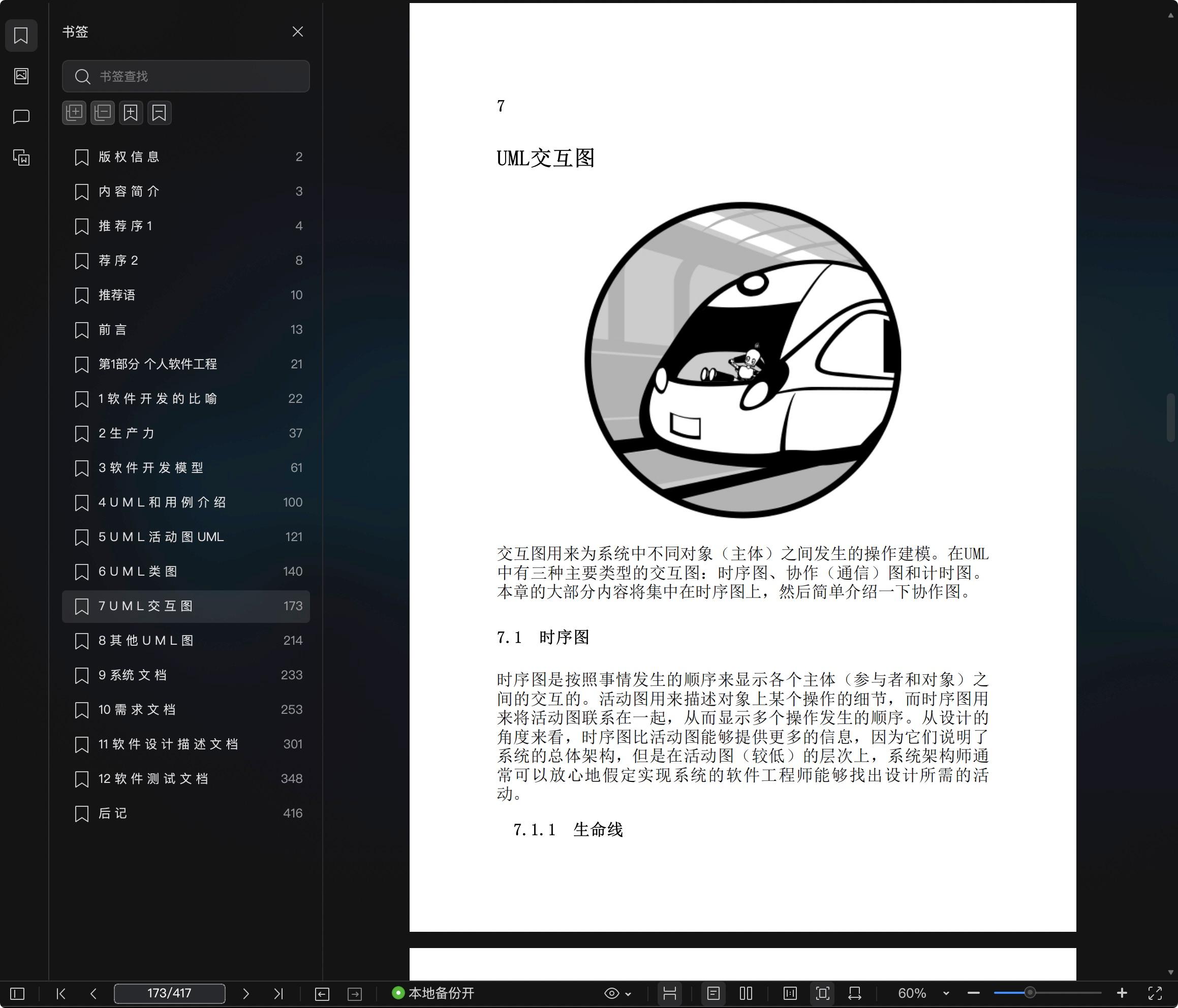Click the train illustration in the page

(742, 360)
